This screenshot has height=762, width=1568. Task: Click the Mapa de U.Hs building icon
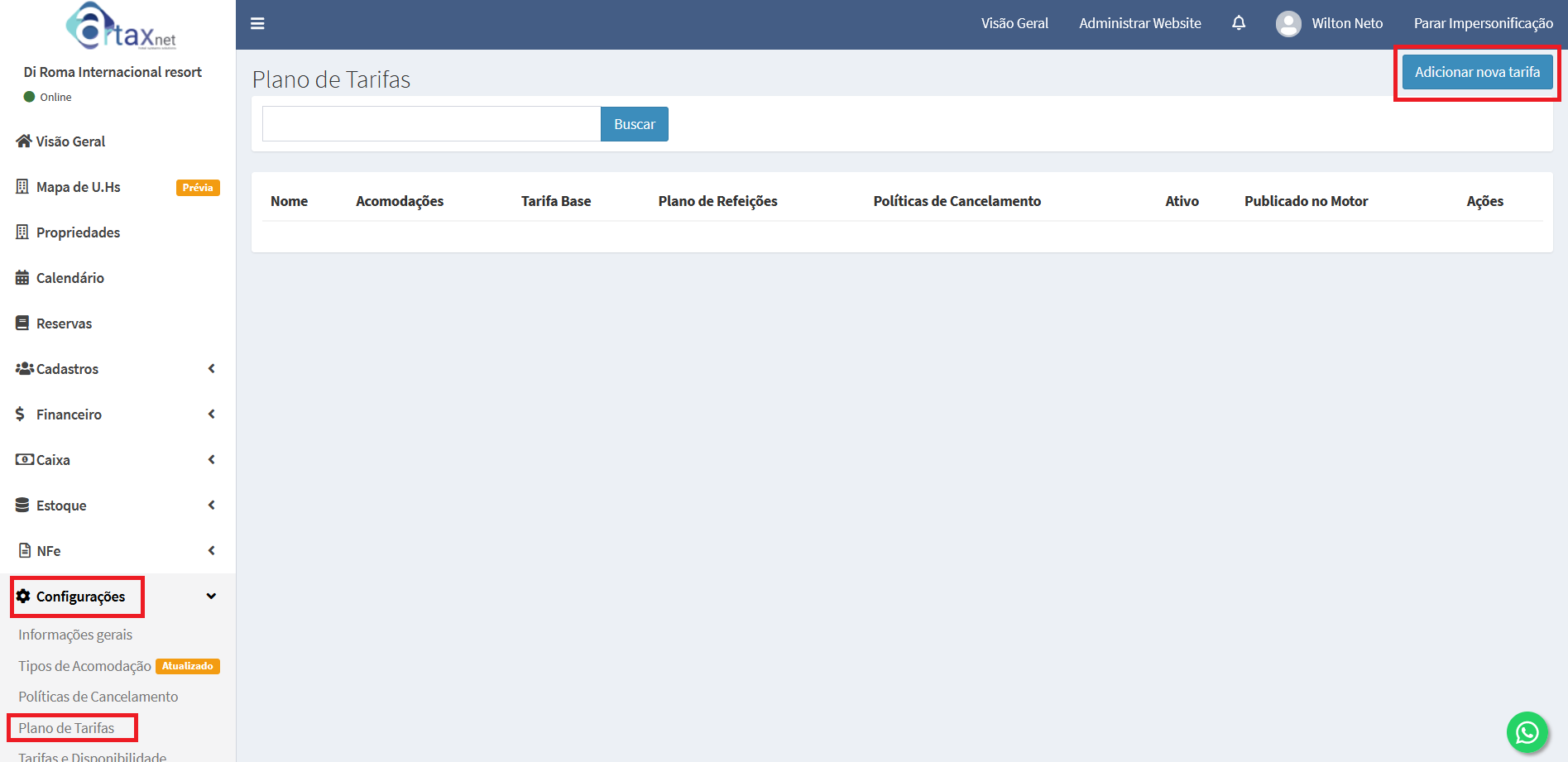tap(22, 186)
